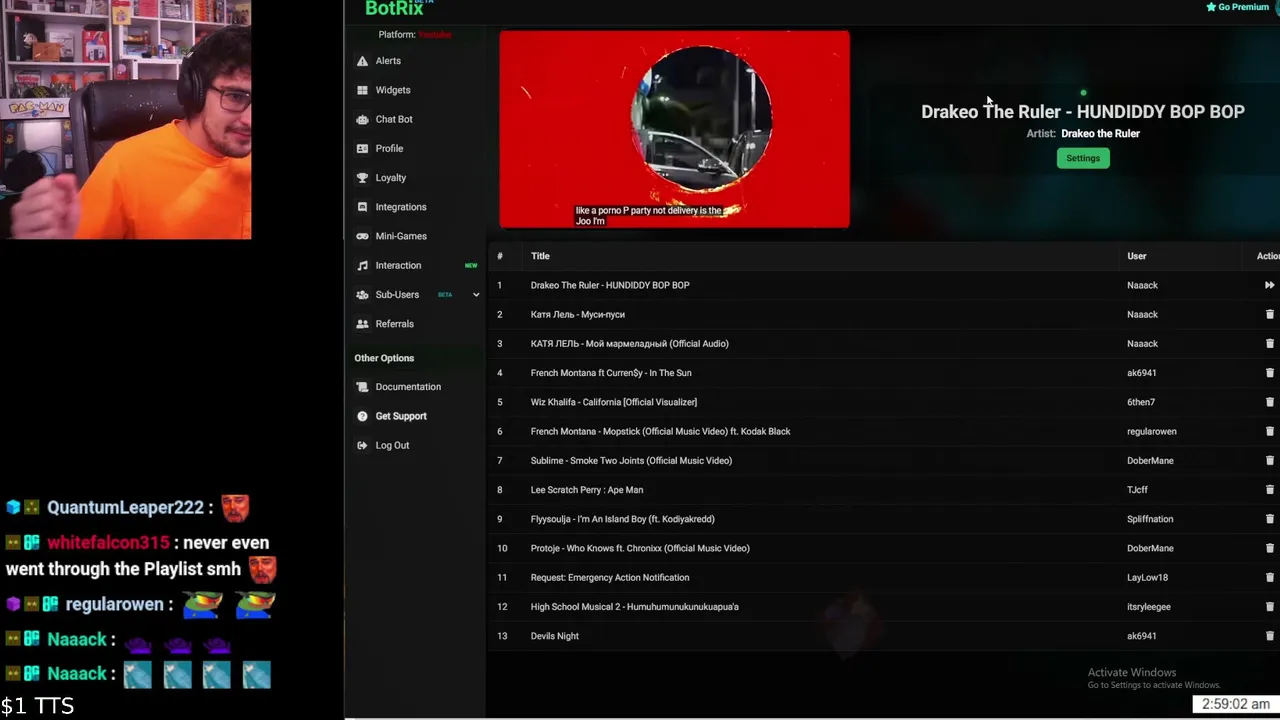Remove Sublime Smoke Two Joints from queue
The image size is (1280, 720).
click(x=1269, y=460)
